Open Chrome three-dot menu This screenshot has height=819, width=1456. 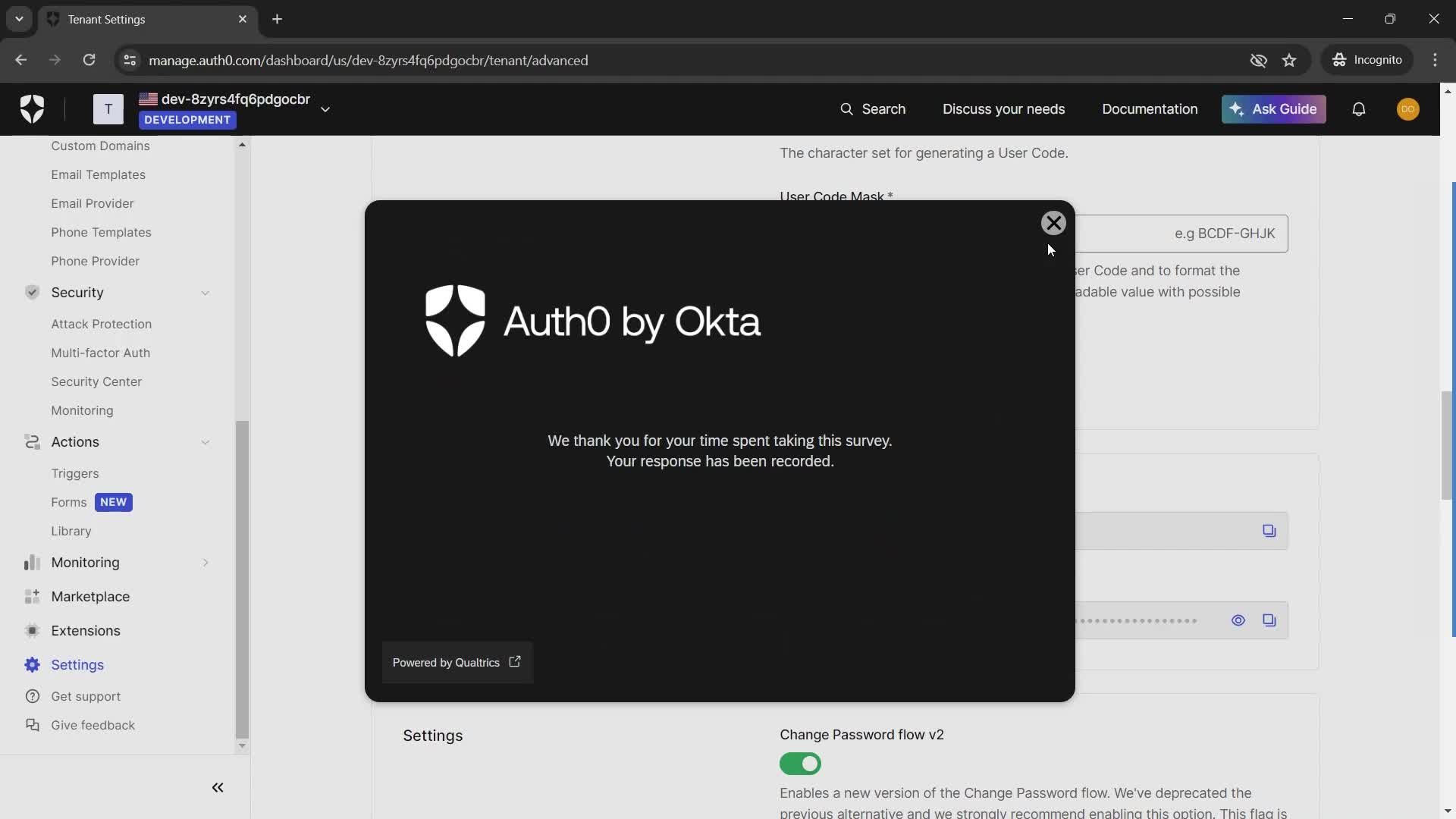[1435, 60]
